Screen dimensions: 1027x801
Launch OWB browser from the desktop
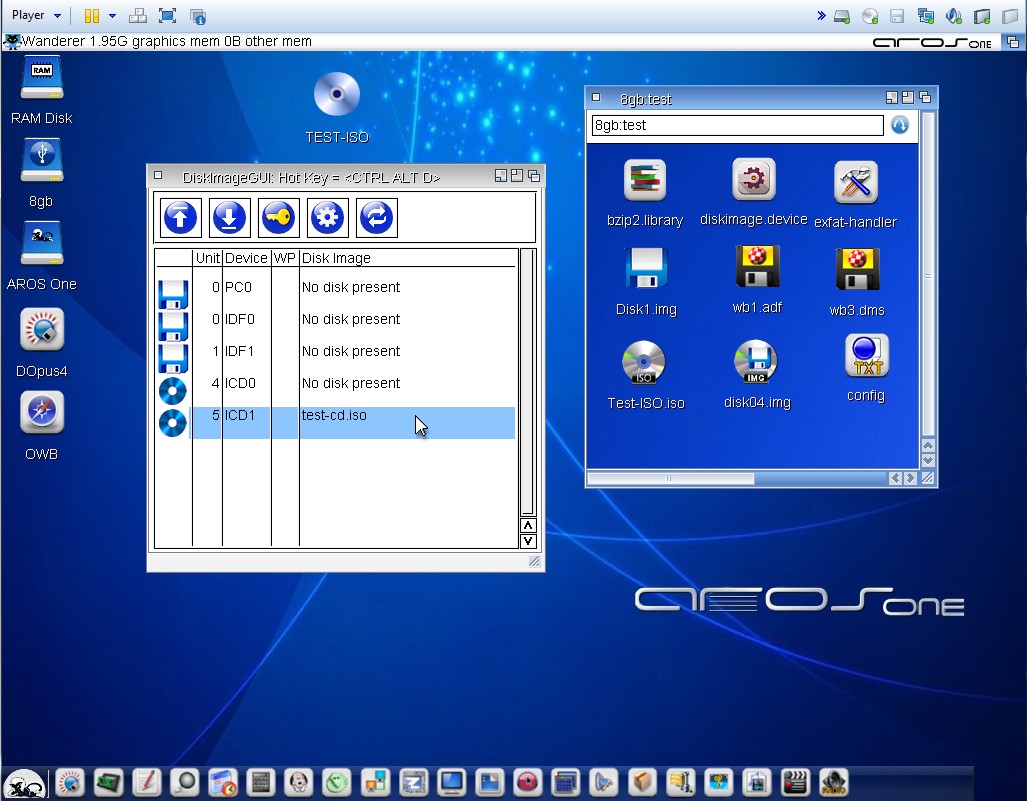pyautogui.click(x=41, y=414)
